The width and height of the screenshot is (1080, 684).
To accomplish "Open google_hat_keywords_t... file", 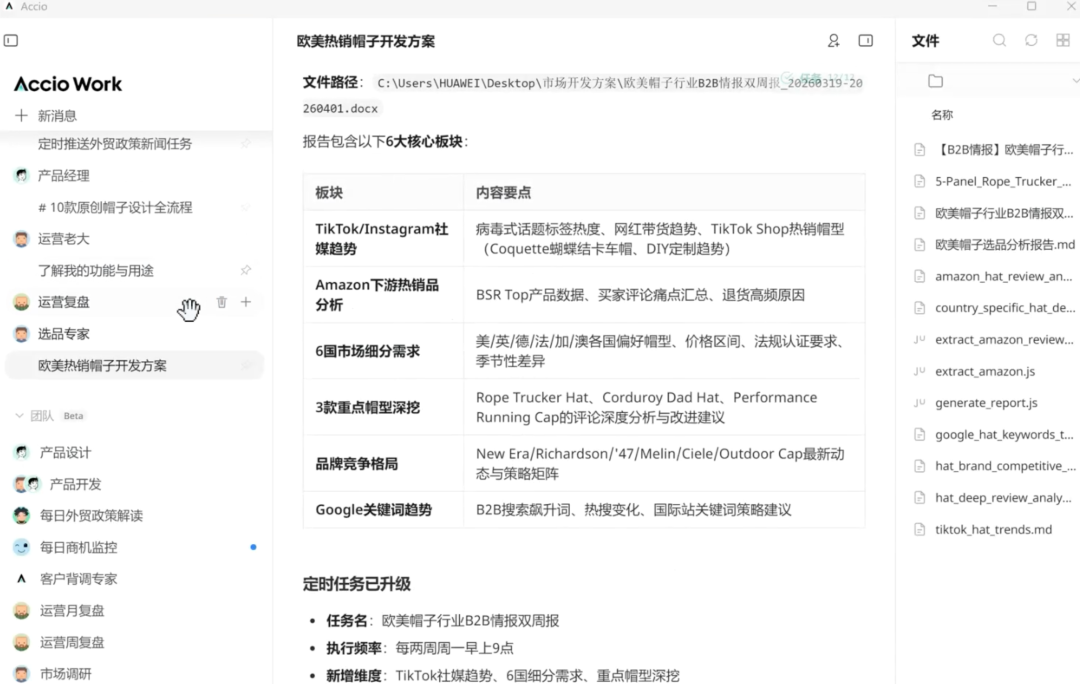I will (x=1004, y=435).
